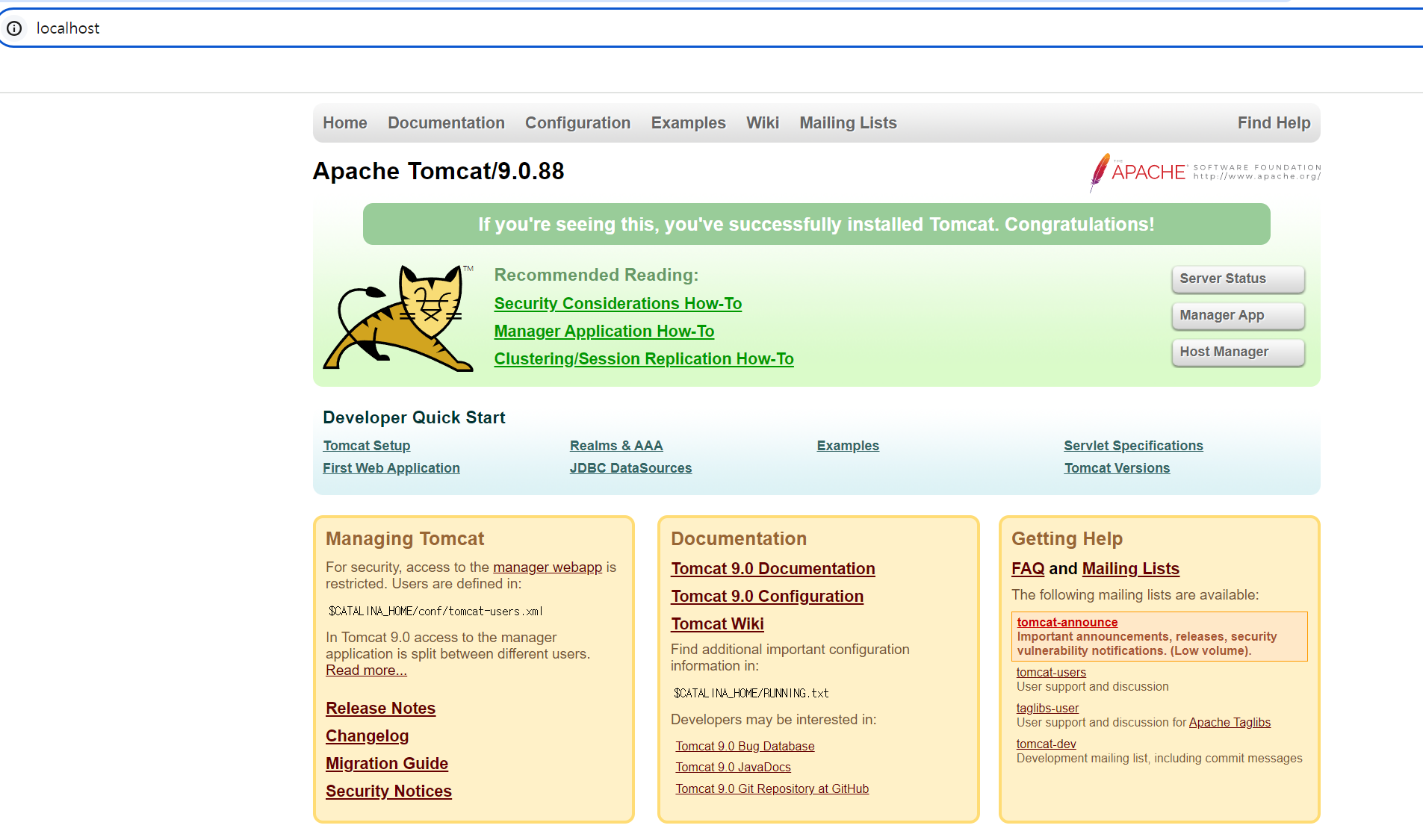Open the JDBC DataSources link
The image size is (1423, 840).
click(x=630, y=468)
